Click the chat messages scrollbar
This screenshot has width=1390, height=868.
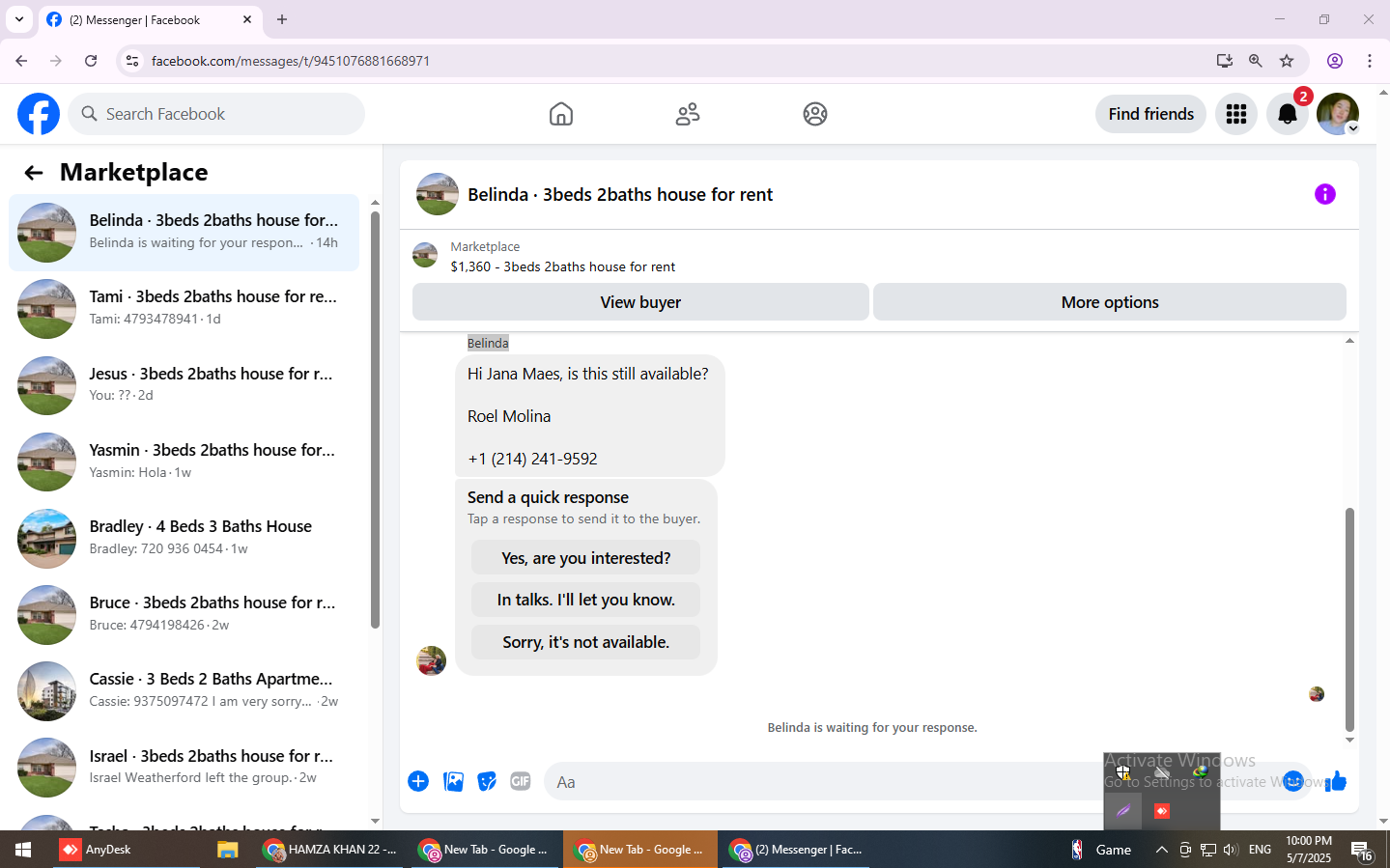(x=1349, y=618)
